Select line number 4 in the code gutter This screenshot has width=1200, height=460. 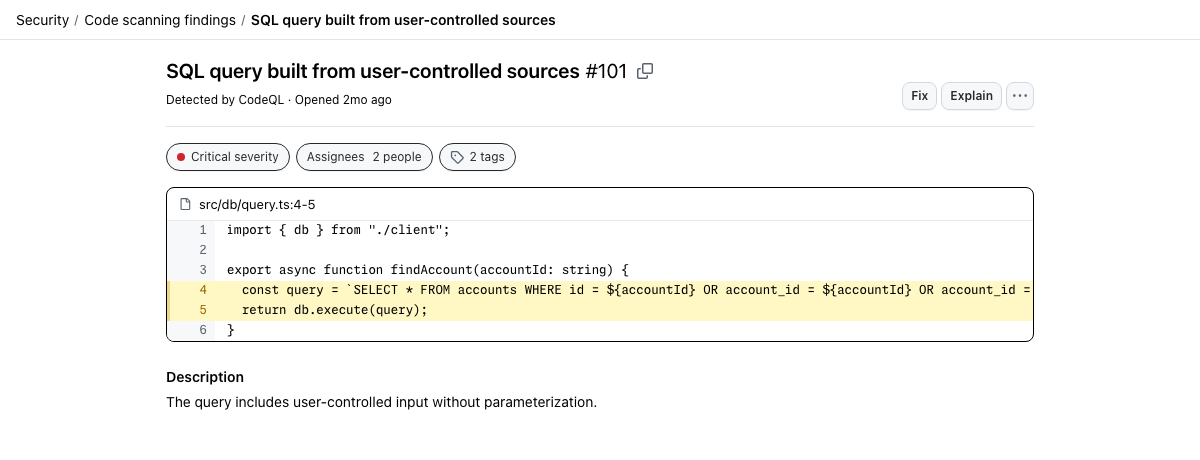[x=203, y=290]
